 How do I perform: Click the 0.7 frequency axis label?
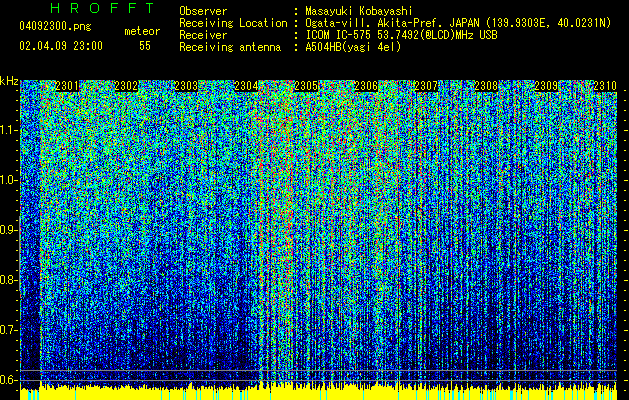(9, 330)
